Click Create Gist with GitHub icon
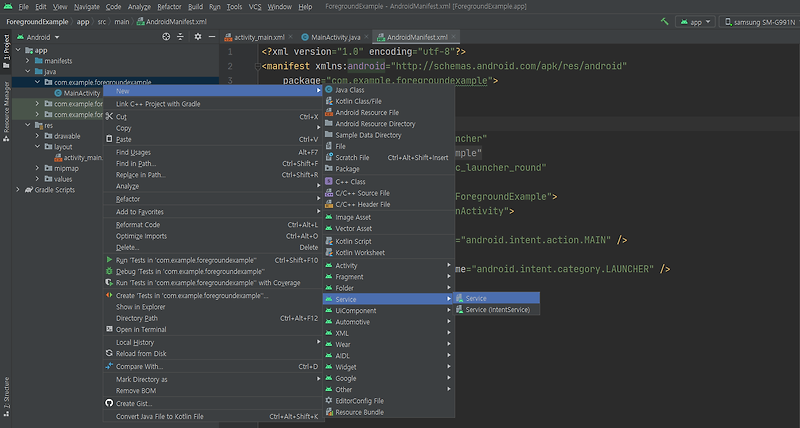 (x=136, y=403)
